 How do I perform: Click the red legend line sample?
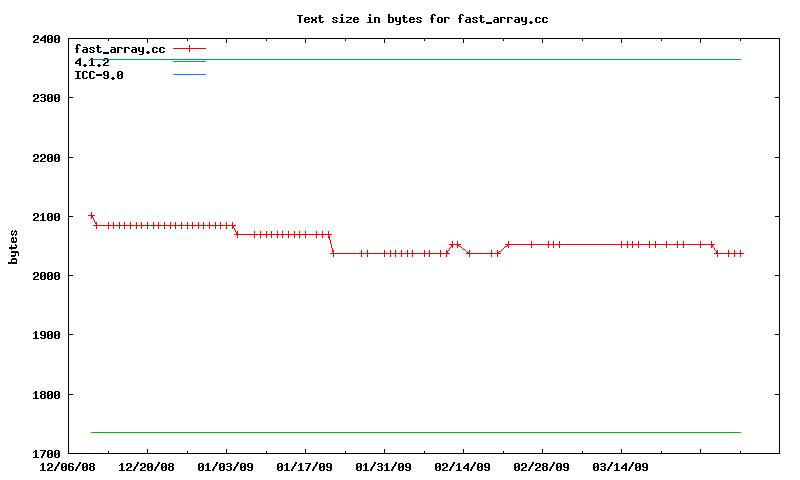189,48
